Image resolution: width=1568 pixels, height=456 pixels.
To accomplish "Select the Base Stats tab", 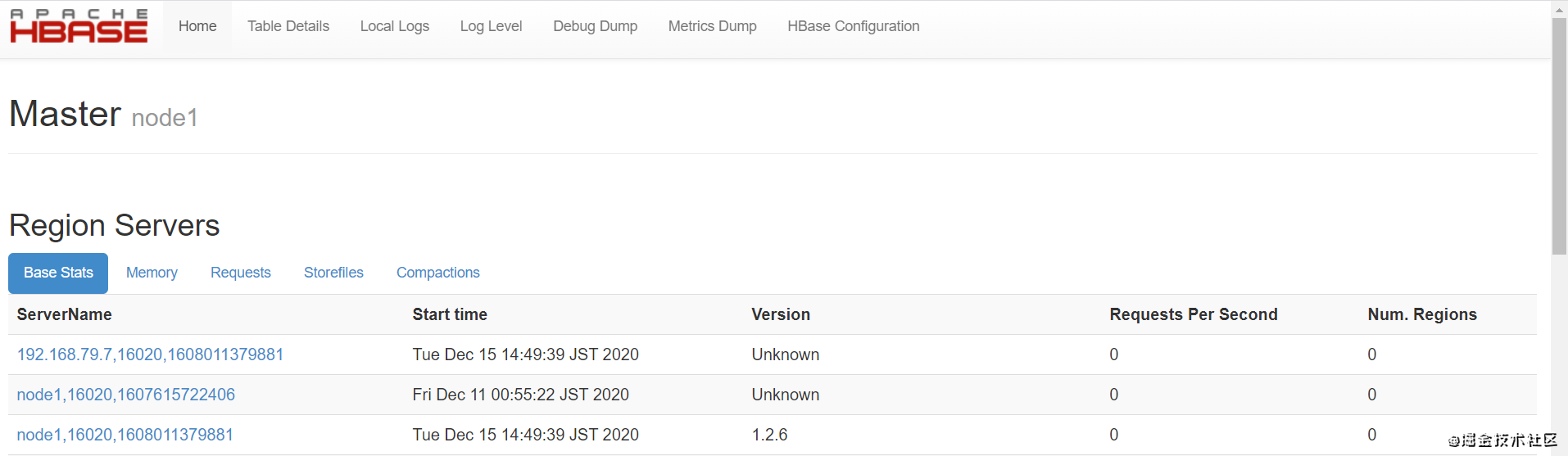I will [58, 273].
